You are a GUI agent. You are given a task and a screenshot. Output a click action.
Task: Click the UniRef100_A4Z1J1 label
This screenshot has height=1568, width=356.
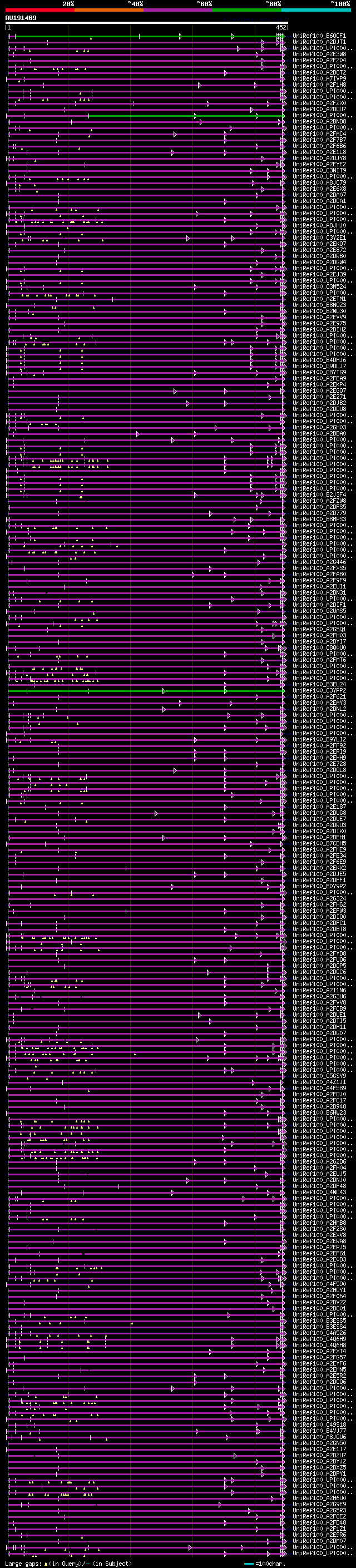[319, 1082]
